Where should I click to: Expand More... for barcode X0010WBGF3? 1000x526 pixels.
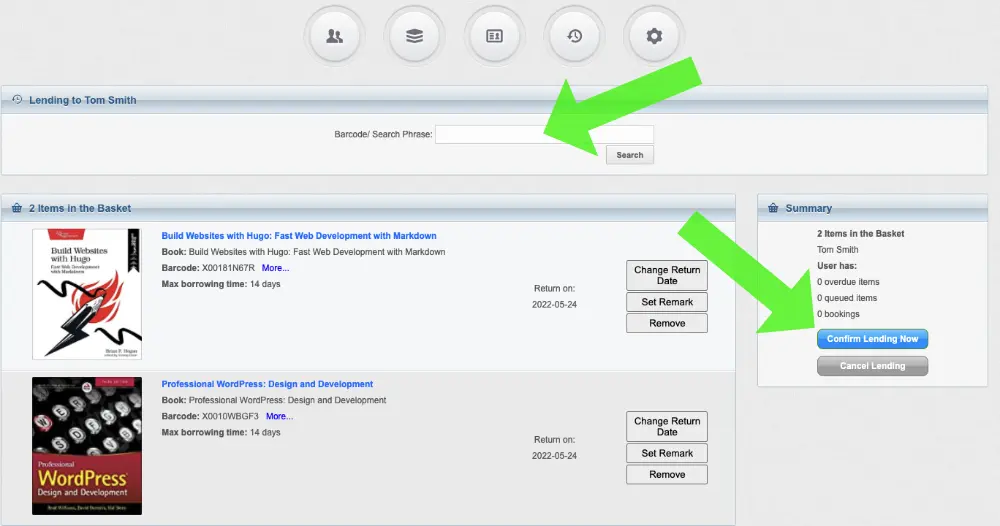(279, 416)
